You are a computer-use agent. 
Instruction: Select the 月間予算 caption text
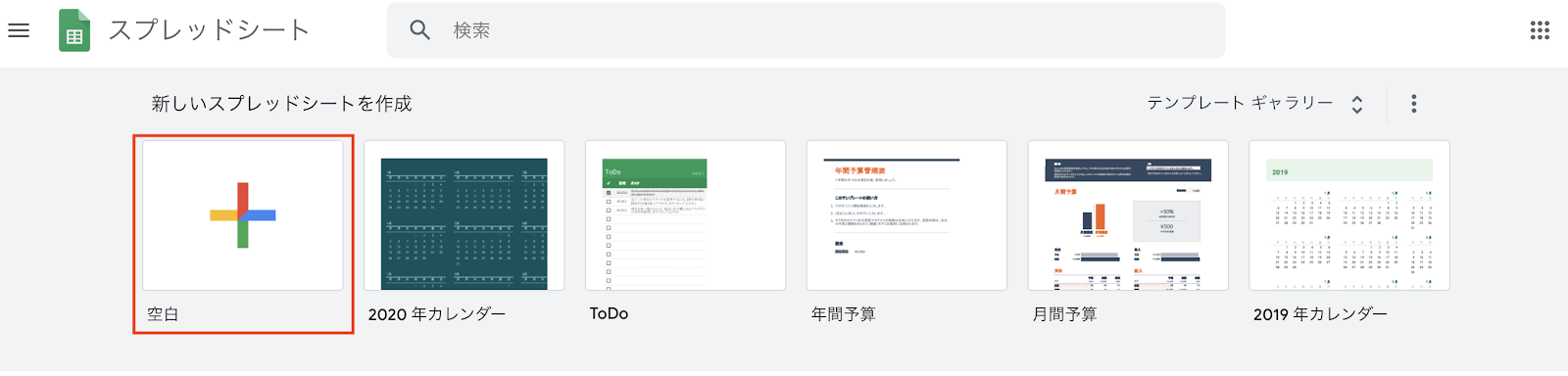[x=1064, y=314]
